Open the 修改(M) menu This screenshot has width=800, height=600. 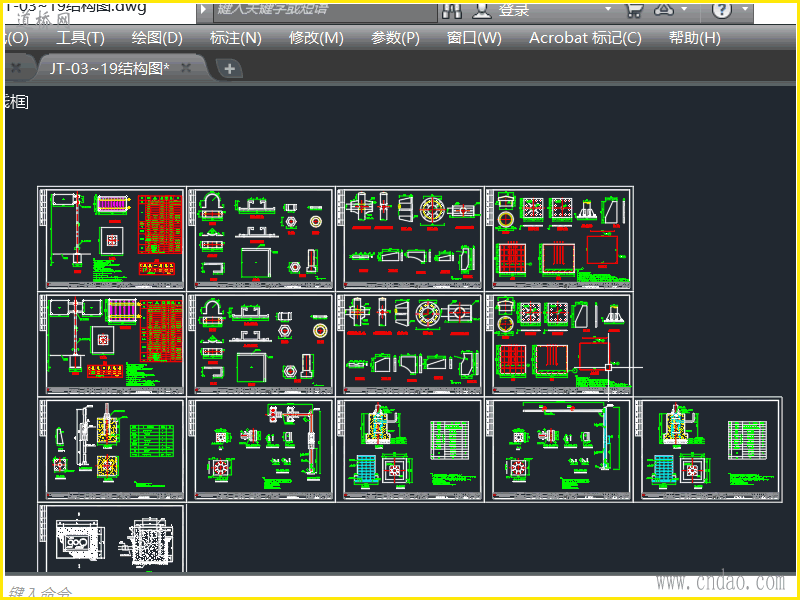coord(316,38)
